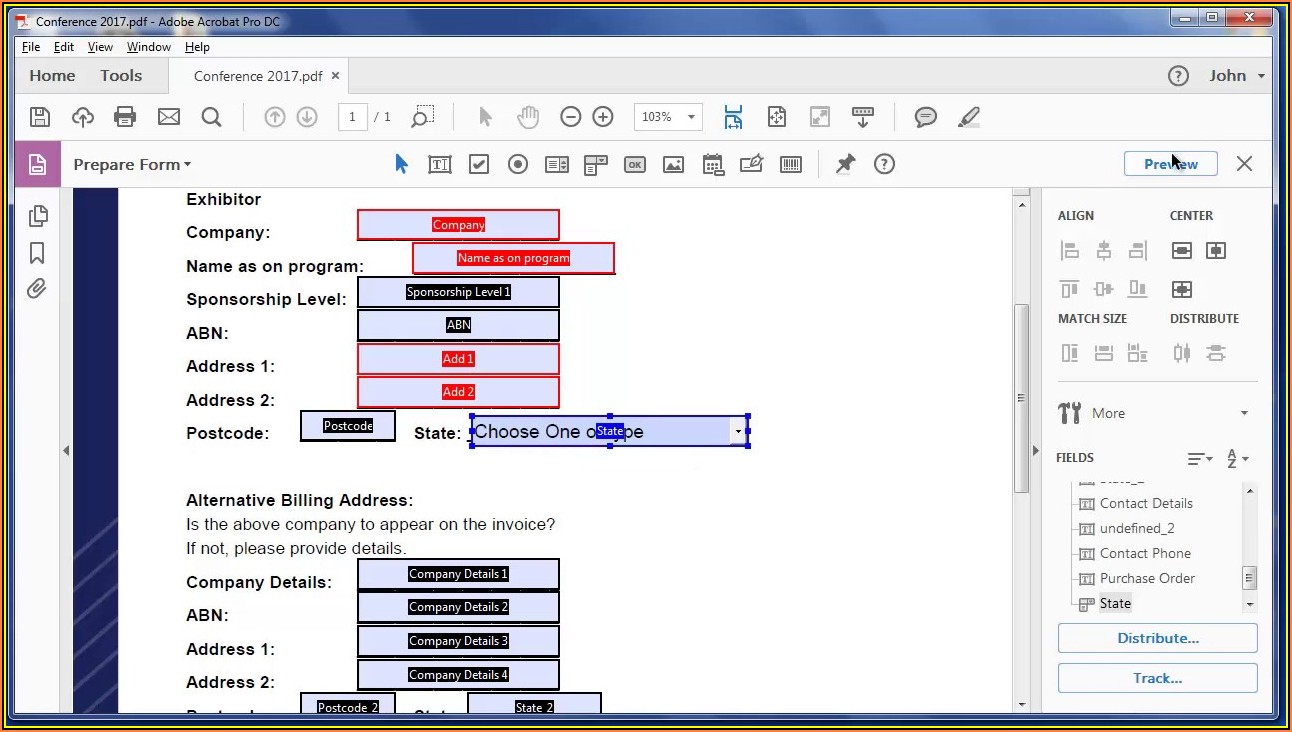Click the Distribute... button
The height and width of the screenshot is (732, 1292).
pos(1157,638)
